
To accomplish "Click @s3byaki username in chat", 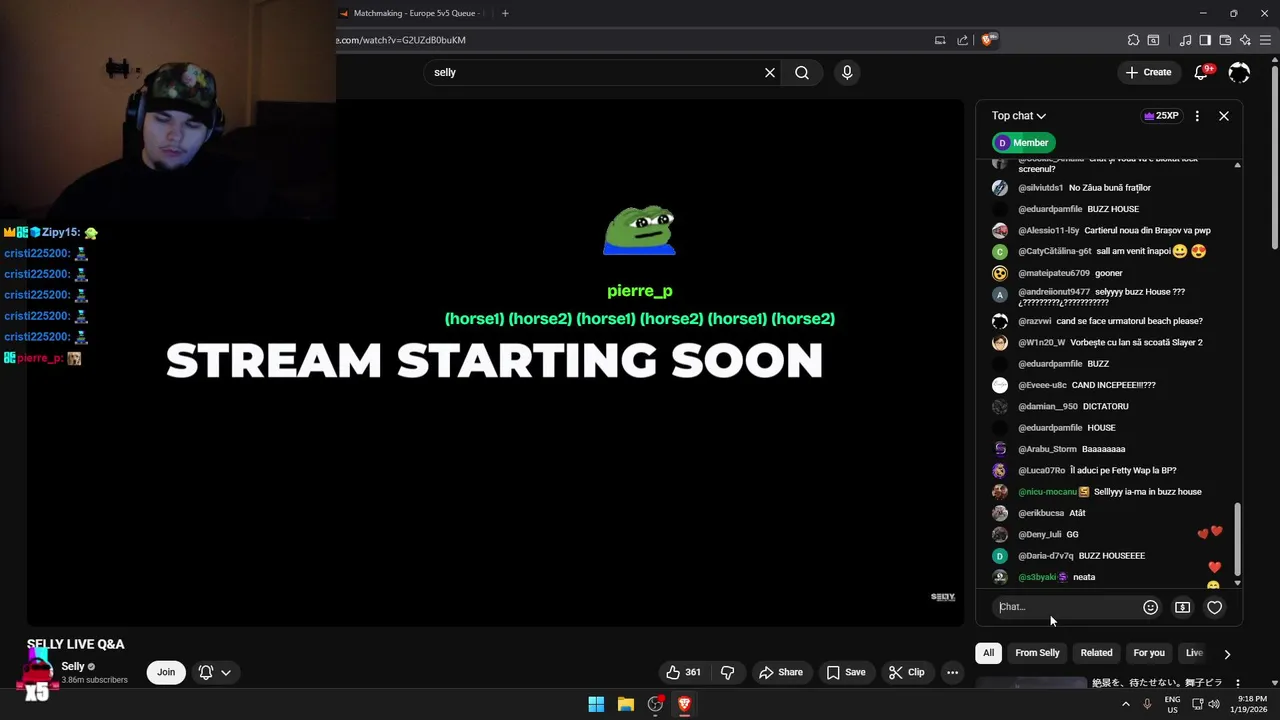I will tap(1037, 577).
